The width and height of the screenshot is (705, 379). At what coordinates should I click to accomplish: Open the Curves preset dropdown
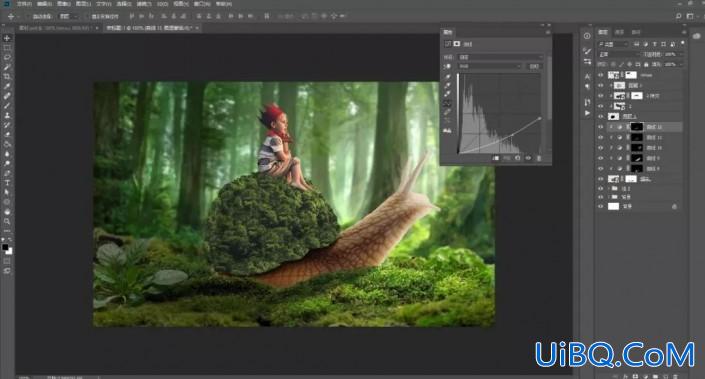tap(500, 57)
